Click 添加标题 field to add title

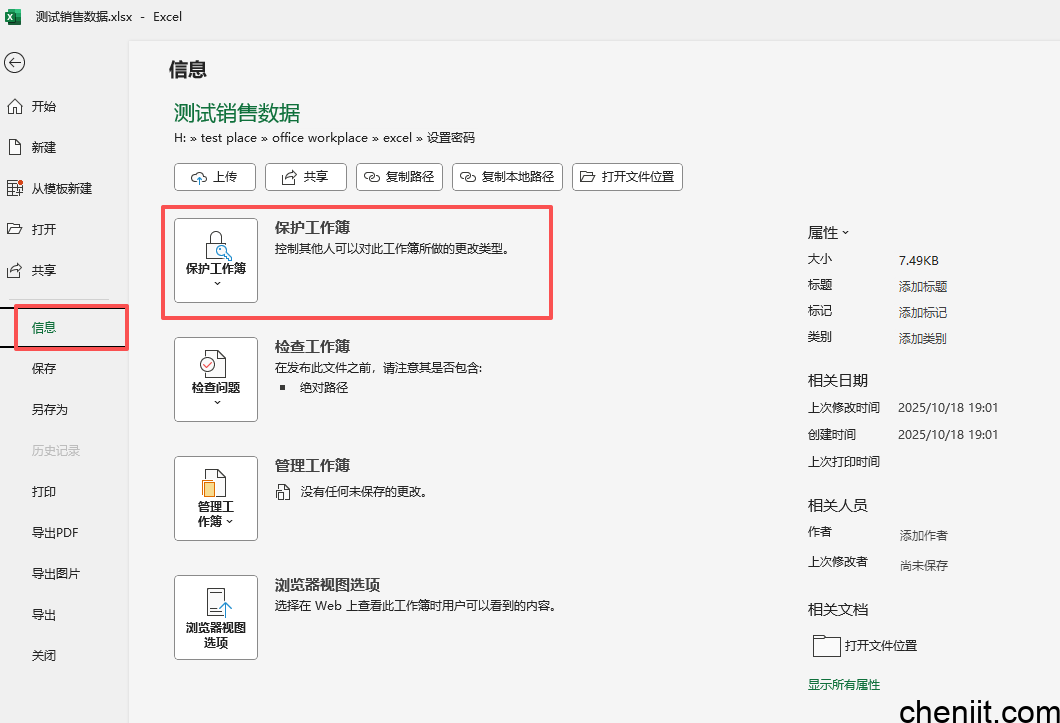click(922, 287)
